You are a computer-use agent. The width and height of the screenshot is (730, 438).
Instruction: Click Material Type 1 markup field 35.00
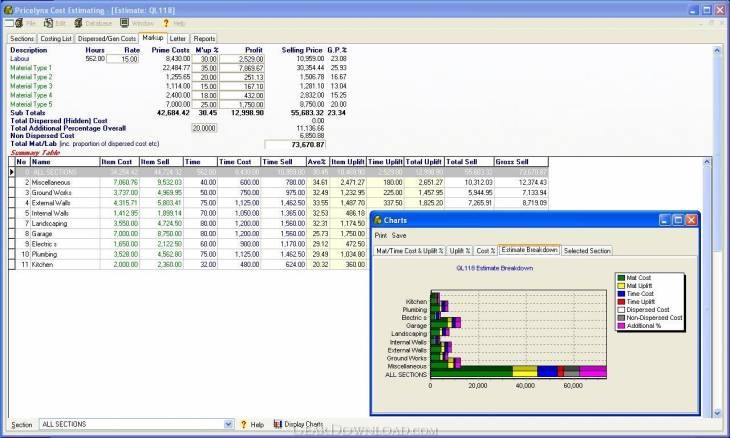[x=205, y=68]
